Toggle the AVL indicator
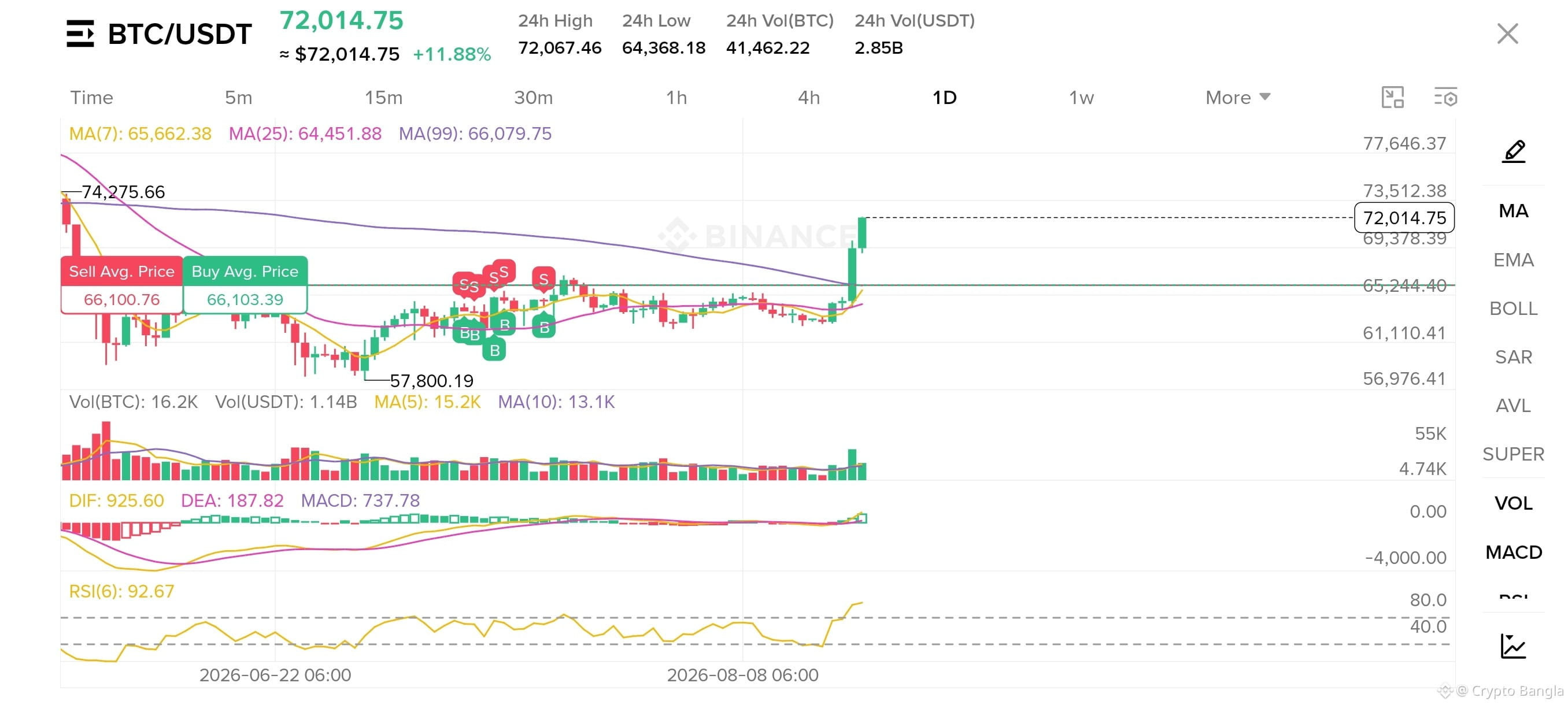 1513,406
